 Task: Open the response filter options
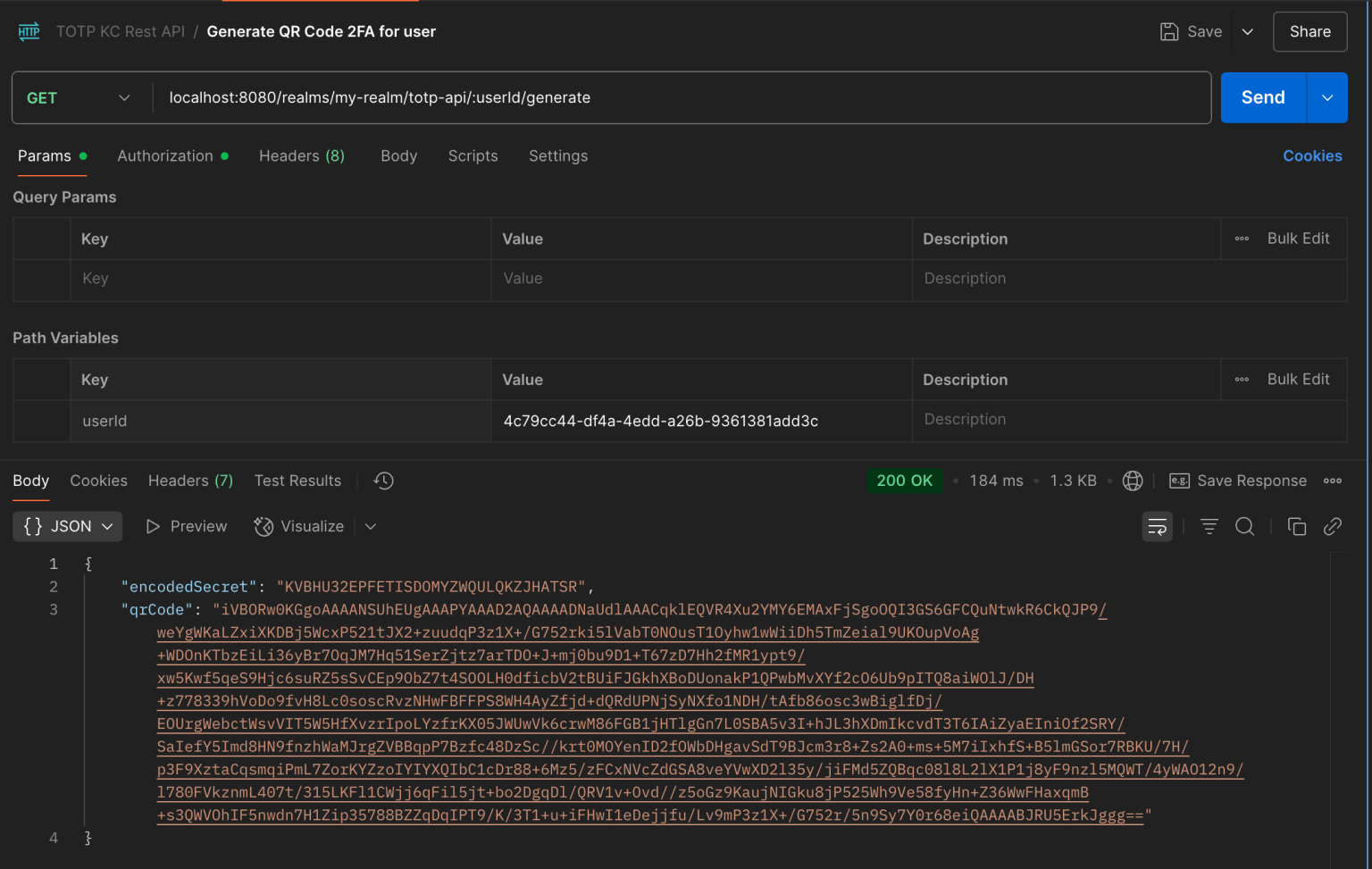click(x=1209, y=526)
